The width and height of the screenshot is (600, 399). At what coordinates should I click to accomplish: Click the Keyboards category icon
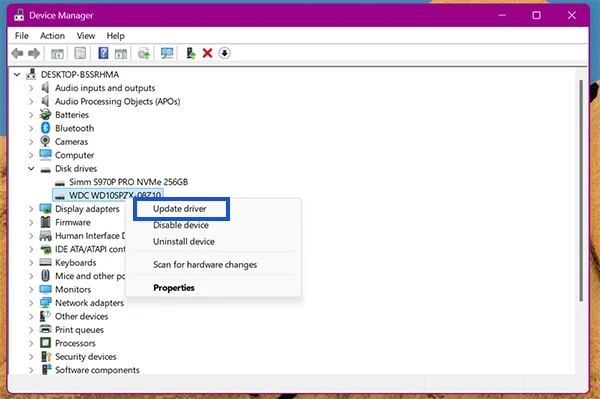click(x=45, y=262)
